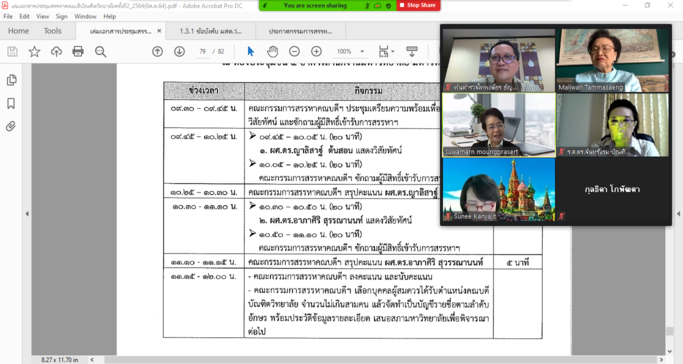The image size is (683, 364).
Task: Open fit page options dropdown arrow
Action: (x=393, y=51)
